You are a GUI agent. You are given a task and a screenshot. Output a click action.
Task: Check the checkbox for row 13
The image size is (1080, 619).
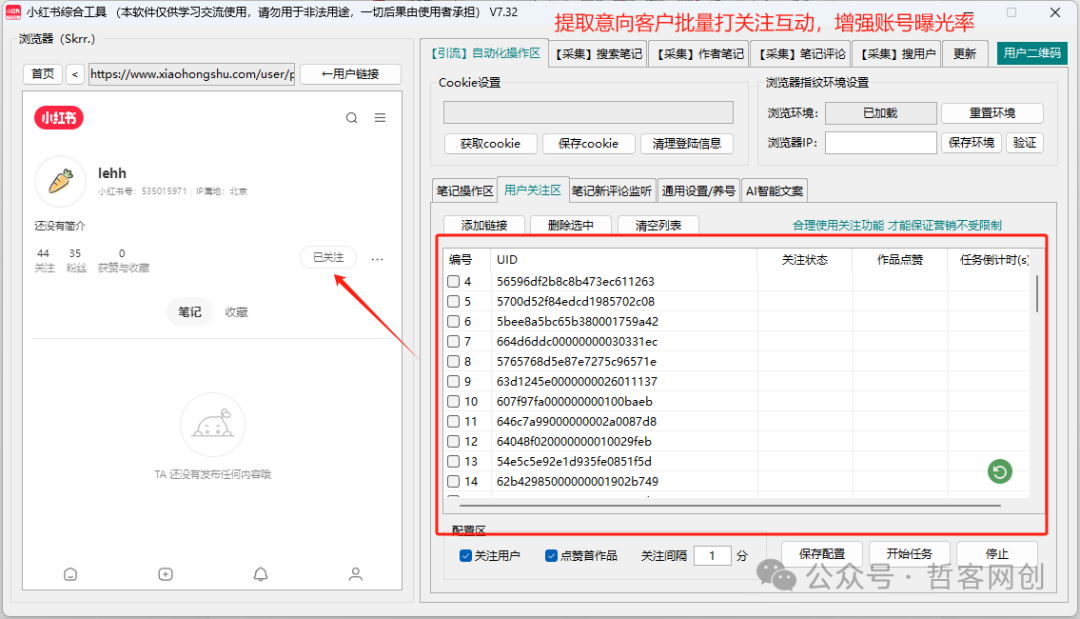[453, 461]
